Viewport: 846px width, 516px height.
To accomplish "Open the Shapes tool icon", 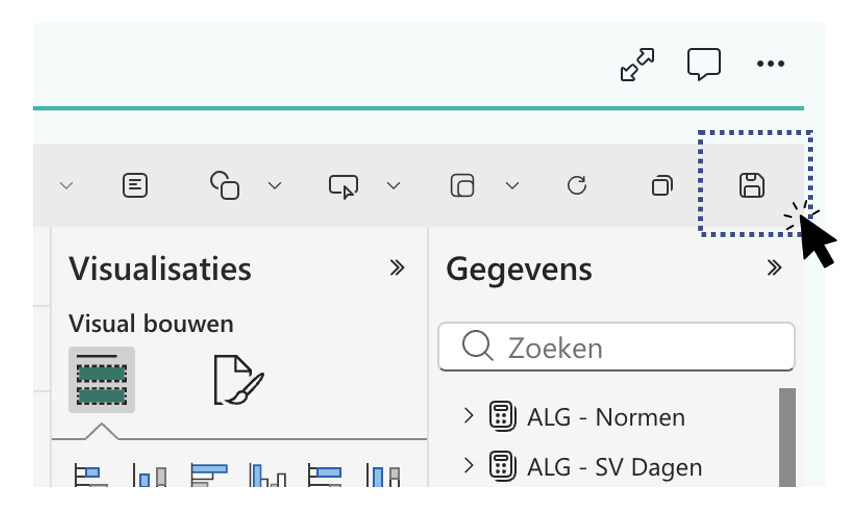I will (x=225, y=185).
